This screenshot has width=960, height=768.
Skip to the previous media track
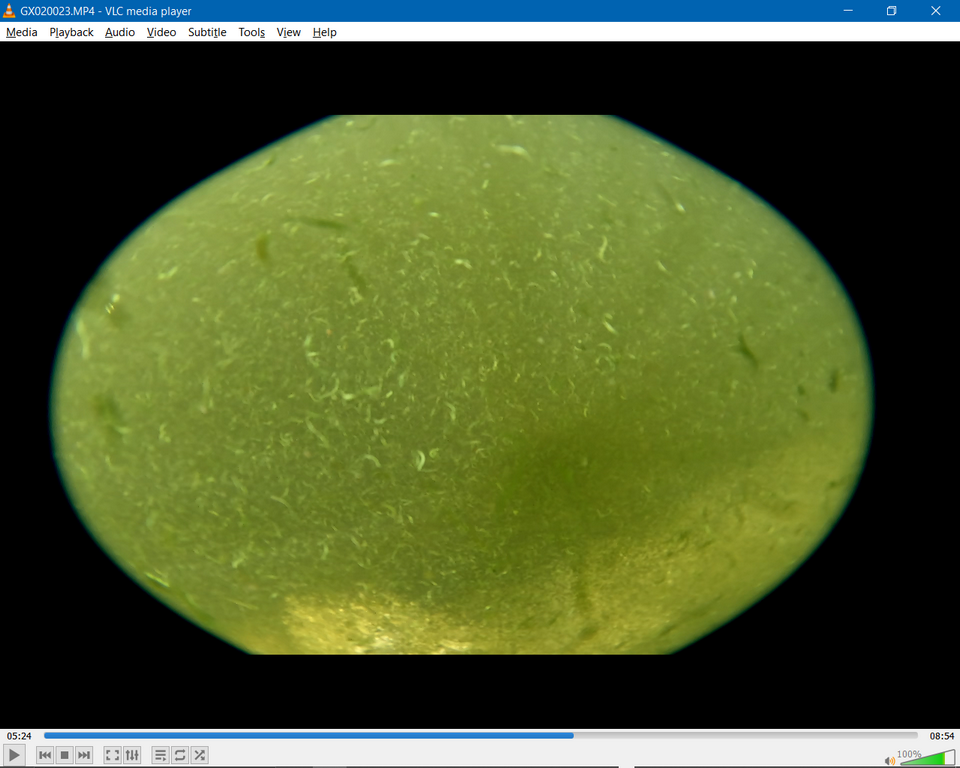45,755
